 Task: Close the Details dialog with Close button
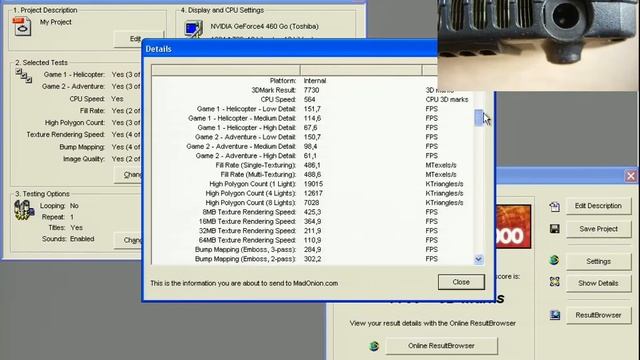tap(461, 282)
